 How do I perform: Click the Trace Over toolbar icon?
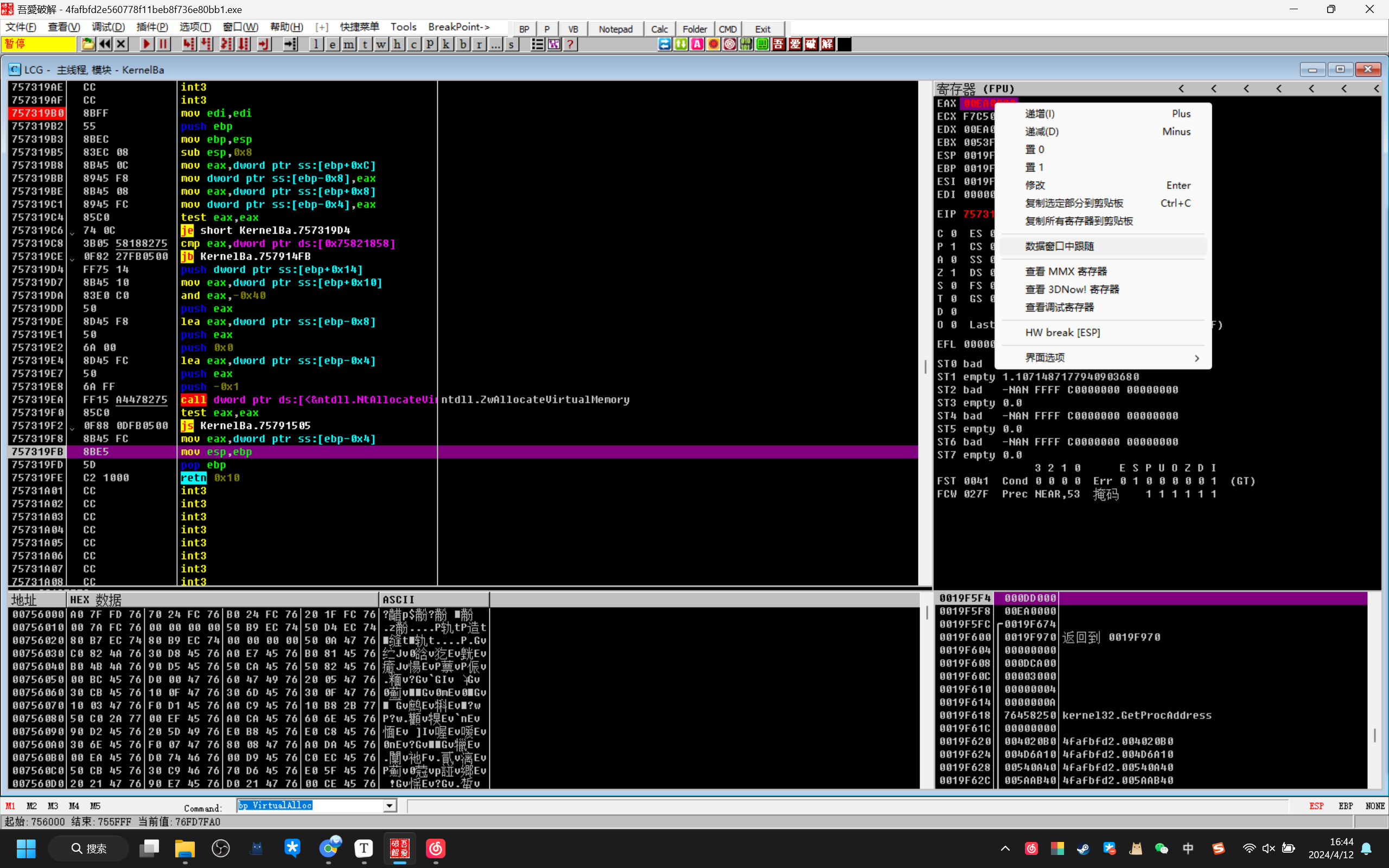point(244,44)
